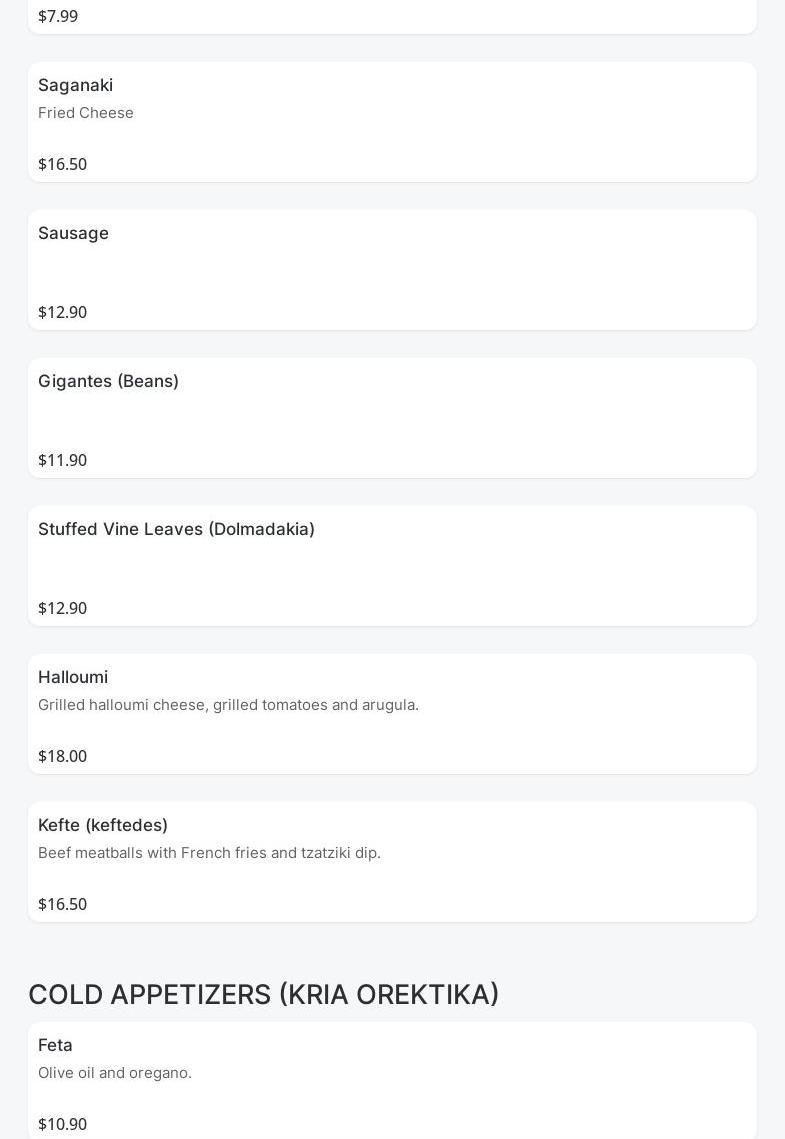Open Stuffed Vine Leaves (Dolmadakia) item

tap(176, 529)
